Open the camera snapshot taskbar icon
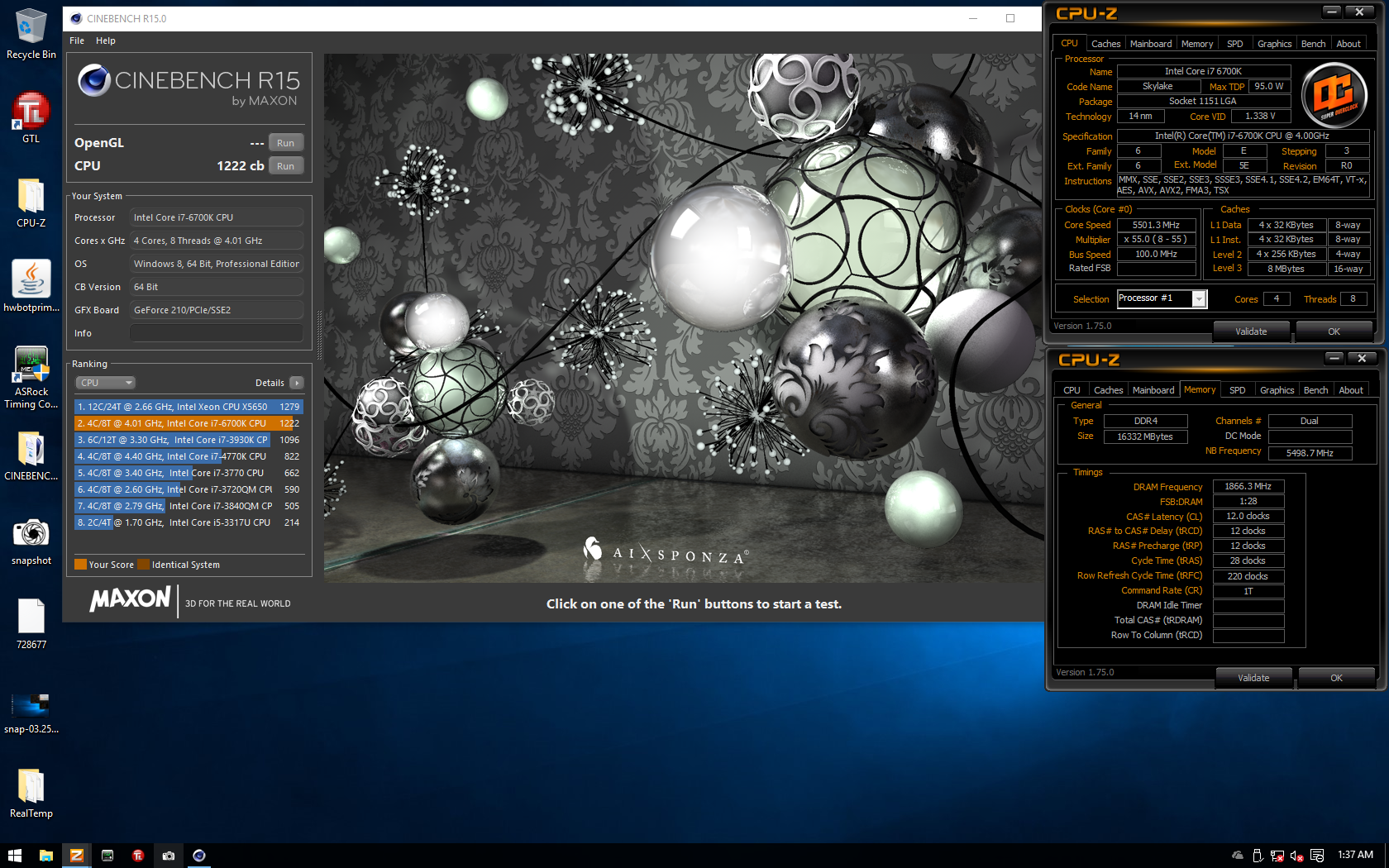Screen dimensions: 1389x868 point(169,856)
